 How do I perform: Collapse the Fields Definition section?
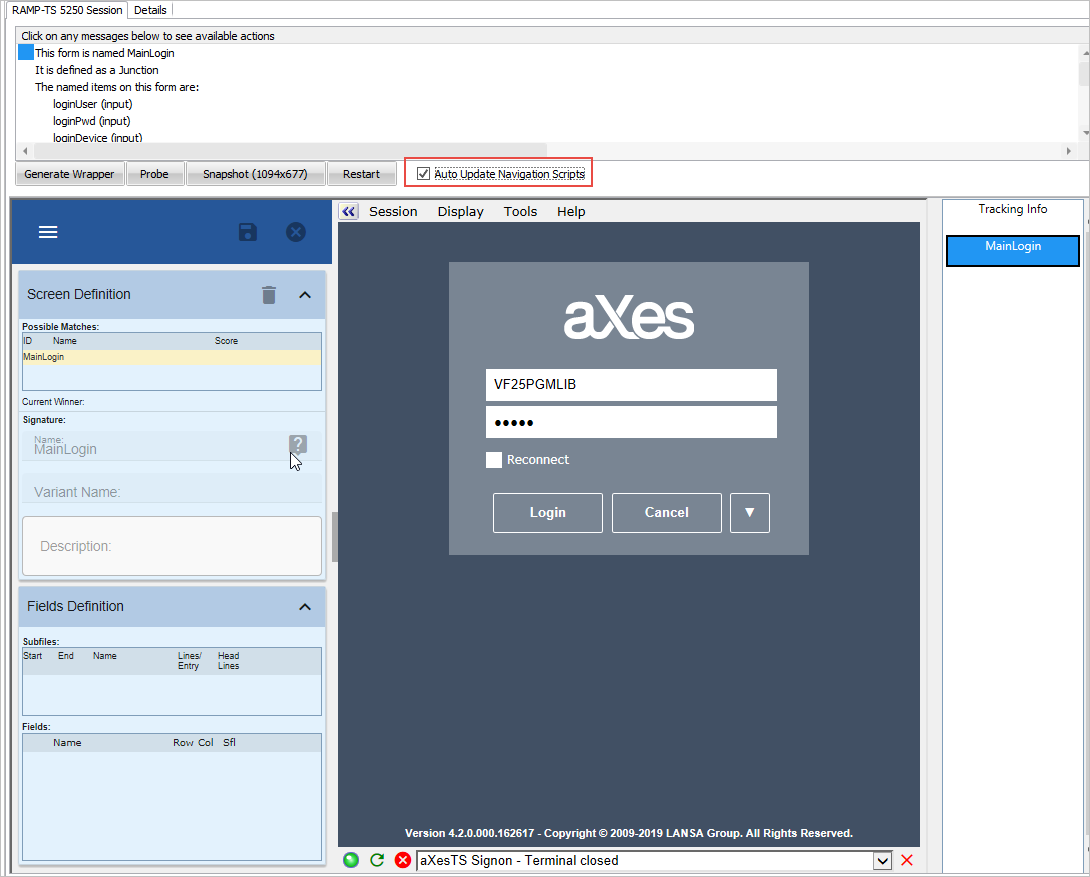(x=304, y=607)
